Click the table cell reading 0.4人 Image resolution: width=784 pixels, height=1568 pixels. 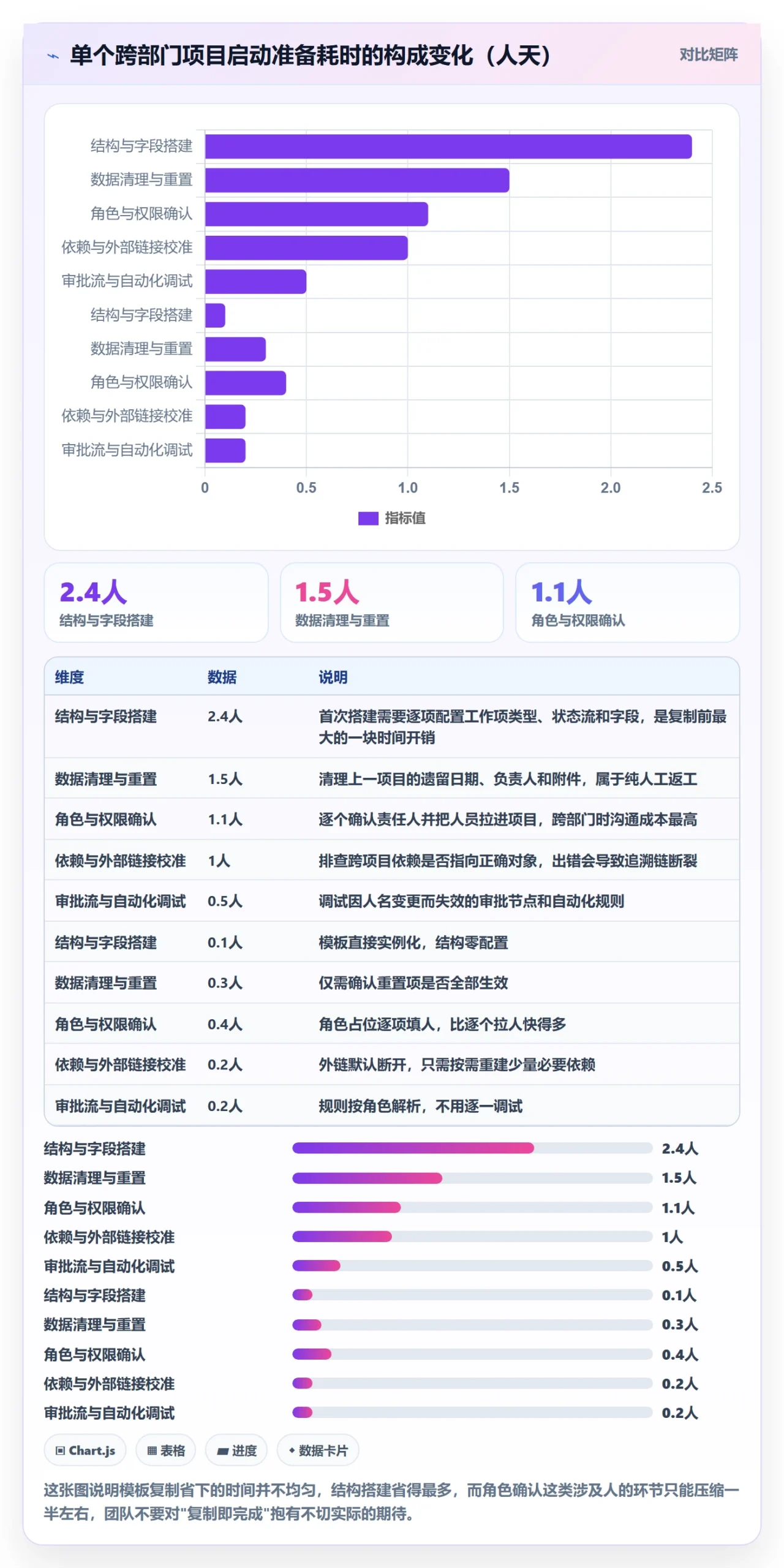(225, 1023)
